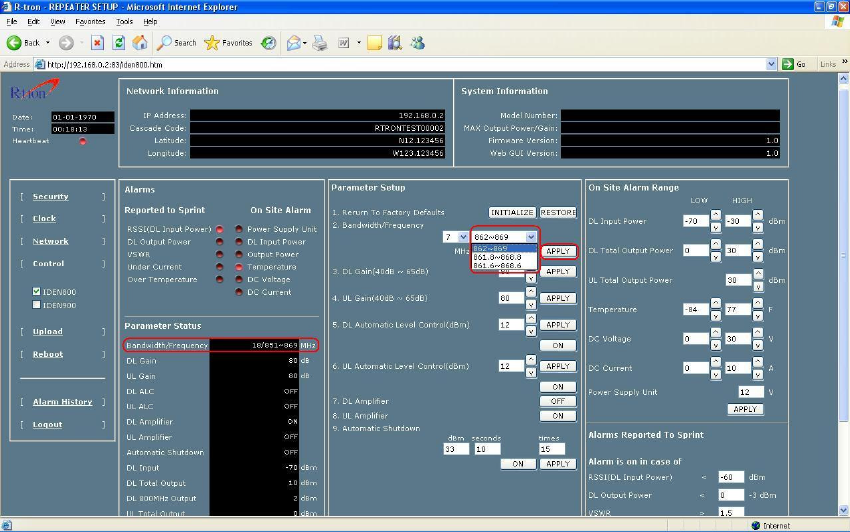This screenshot has width=850, height=532.
Task: Click the Stop loading icon
Action: coord(97,43)
